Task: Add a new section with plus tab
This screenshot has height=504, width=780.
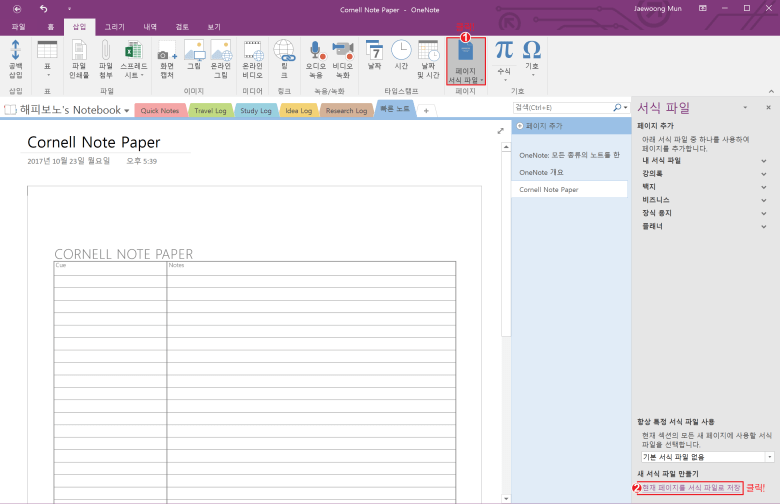Action: [x=426, y=110]
